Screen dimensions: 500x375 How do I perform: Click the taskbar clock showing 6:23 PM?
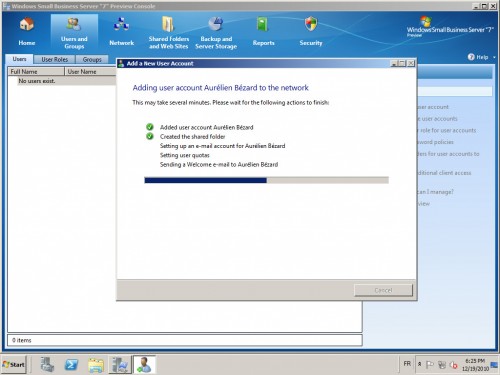[475, 365]
